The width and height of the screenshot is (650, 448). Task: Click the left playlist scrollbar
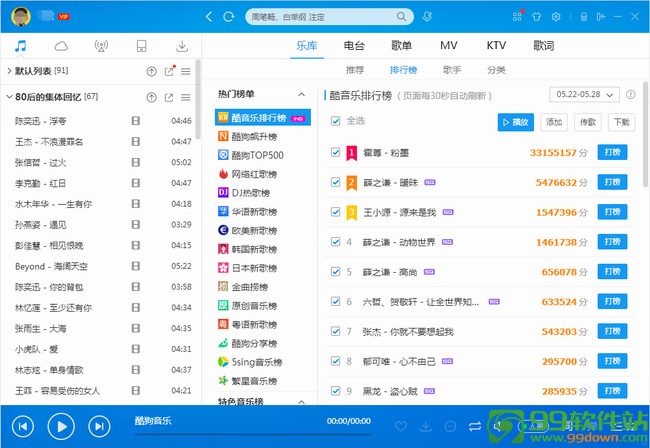[198, 99]
